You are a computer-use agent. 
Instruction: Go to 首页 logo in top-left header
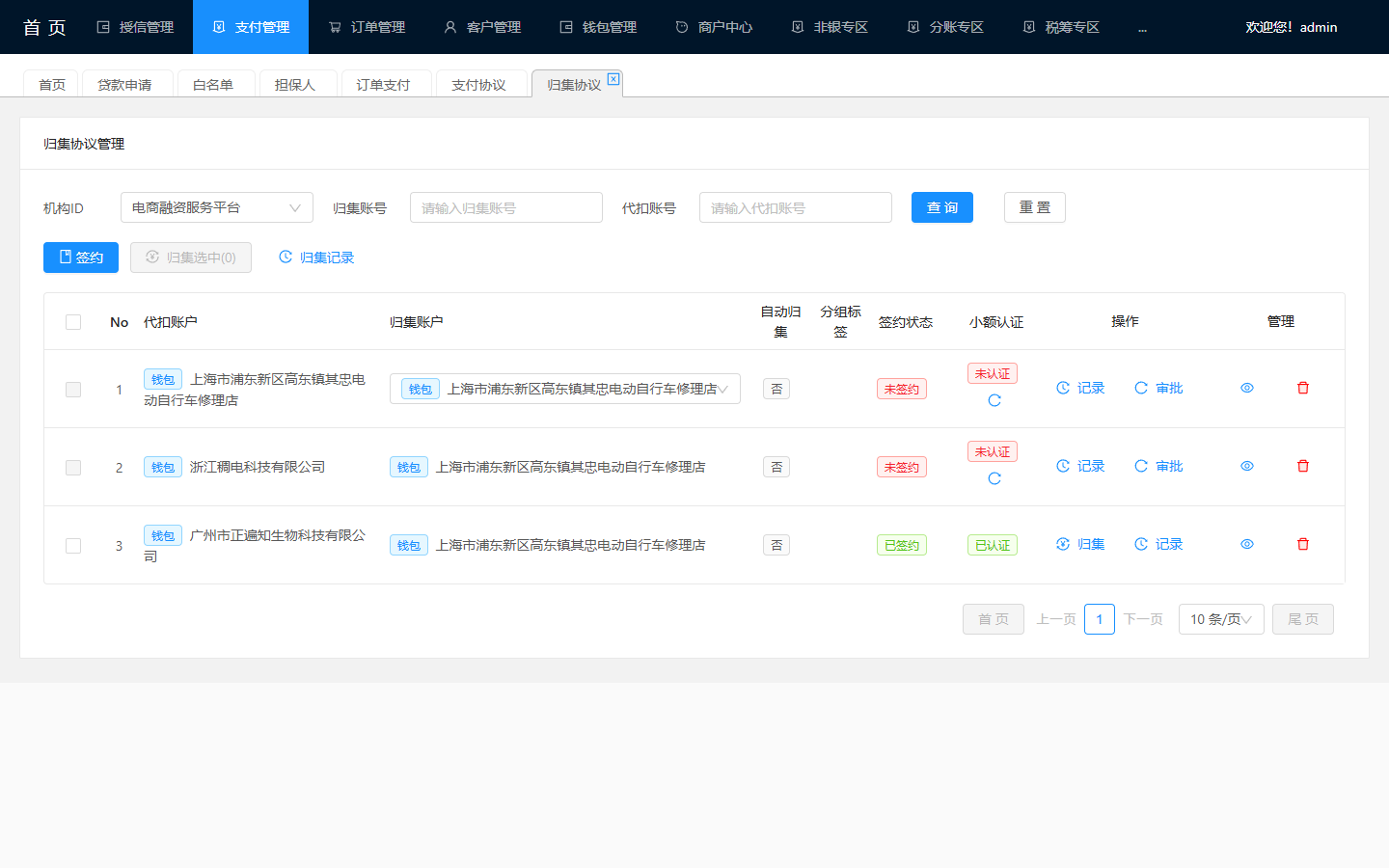[x=44, y=27]
